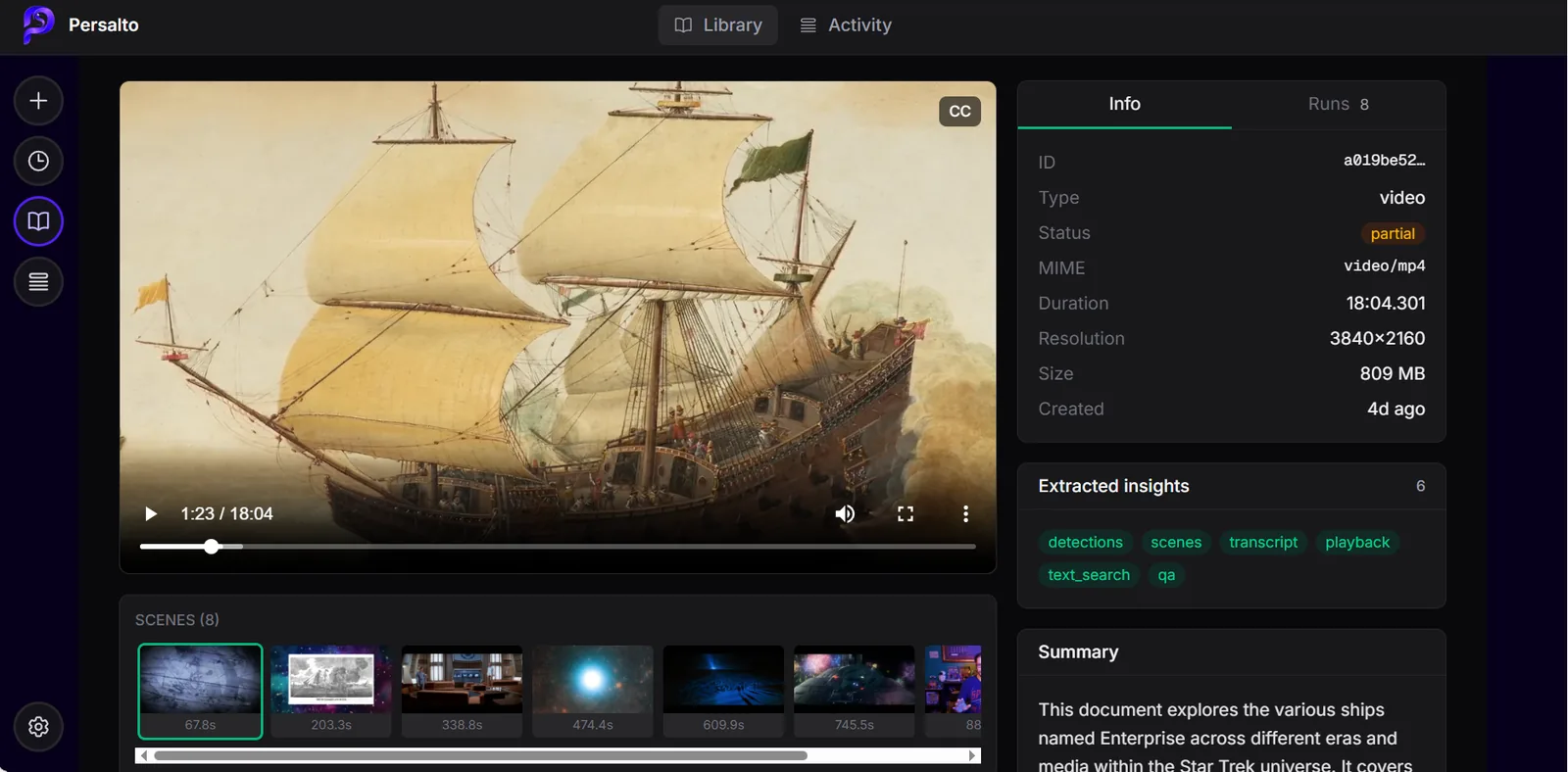
Task: Click the ID value a019be52…
Action: [1384, 161]
